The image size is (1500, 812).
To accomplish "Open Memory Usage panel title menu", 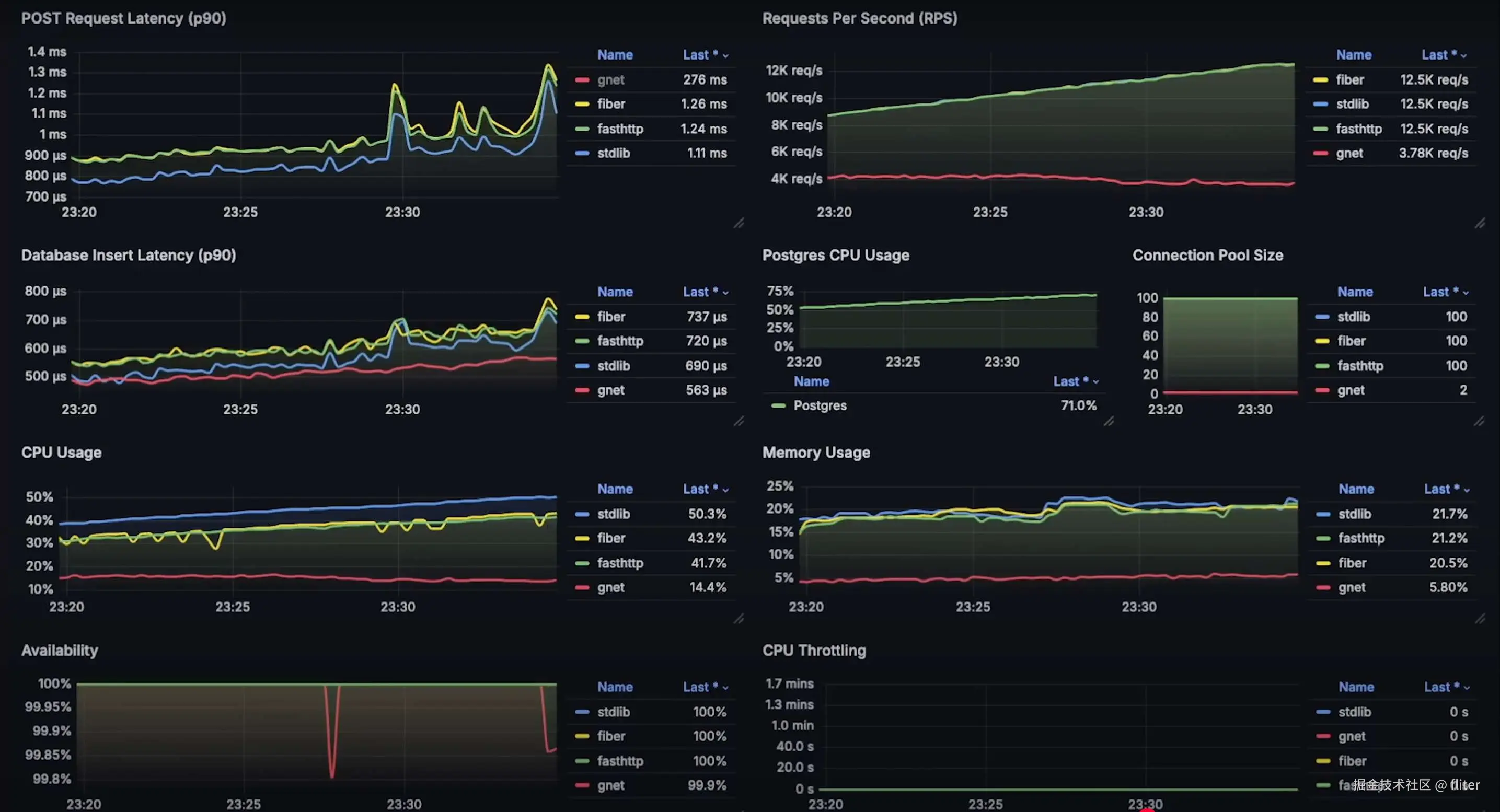I will [x=816, y=453].
